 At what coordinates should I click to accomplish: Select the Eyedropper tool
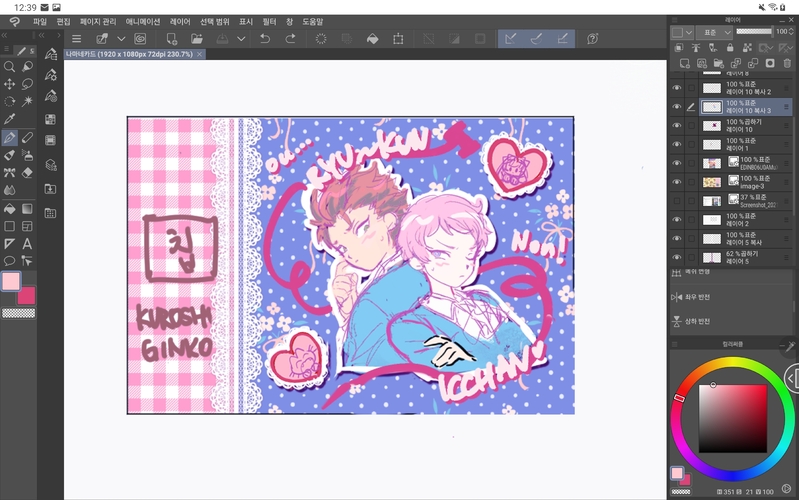(x=10, y=119)
